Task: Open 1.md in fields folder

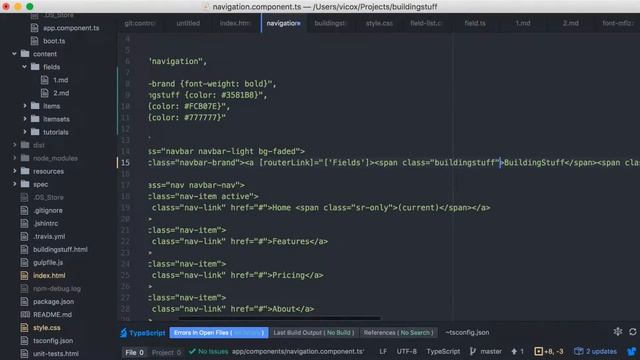Action: click(x=60, y=80)
